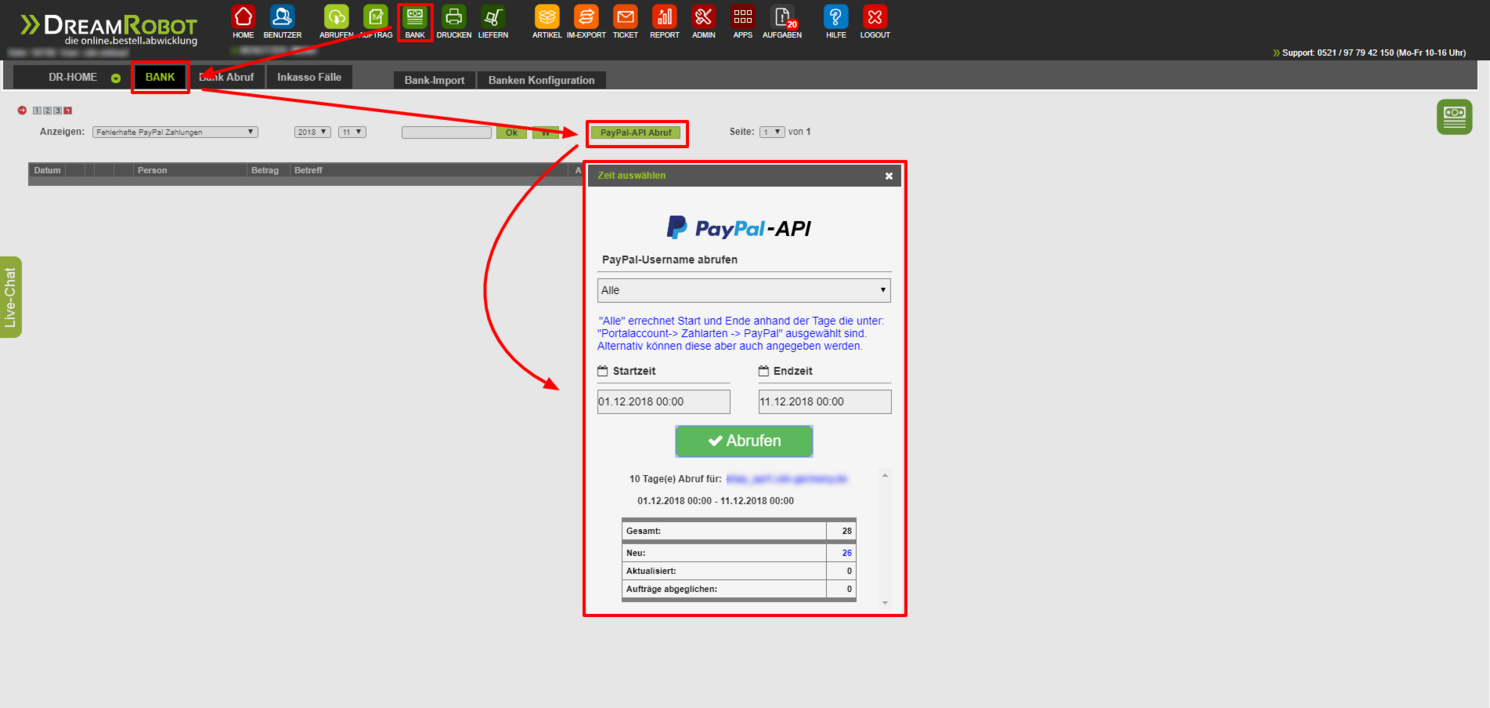Open the Banken Konfiguration tab

[541, 80]
